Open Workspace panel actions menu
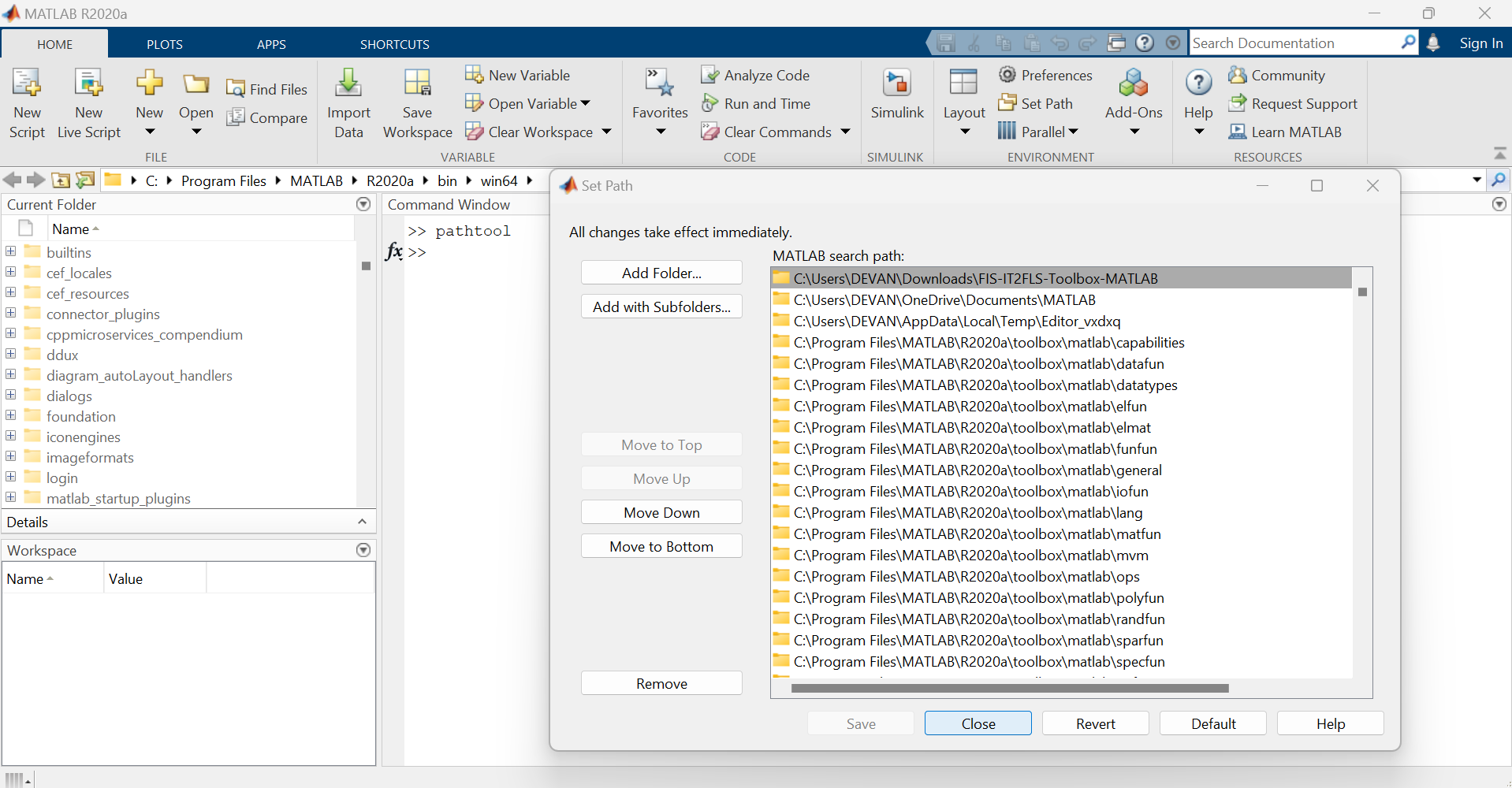 [363, 550]
